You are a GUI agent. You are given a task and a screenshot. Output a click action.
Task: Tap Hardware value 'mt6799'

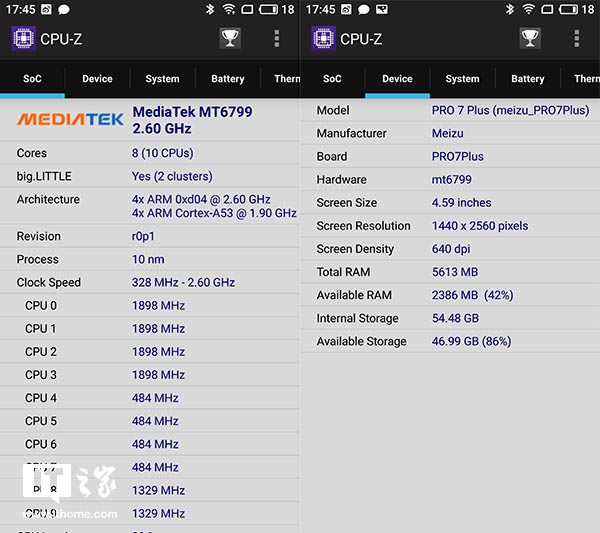[452, 179]
